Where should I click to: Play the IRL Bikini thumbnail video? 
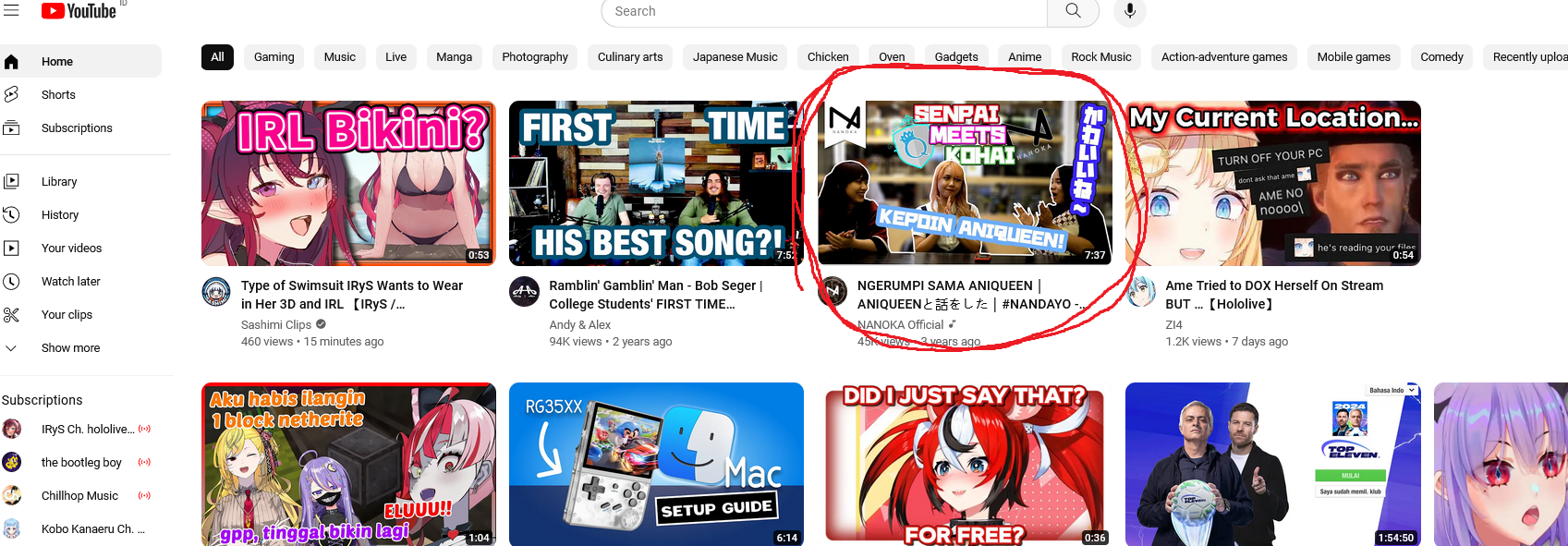(x=348, y=183)
